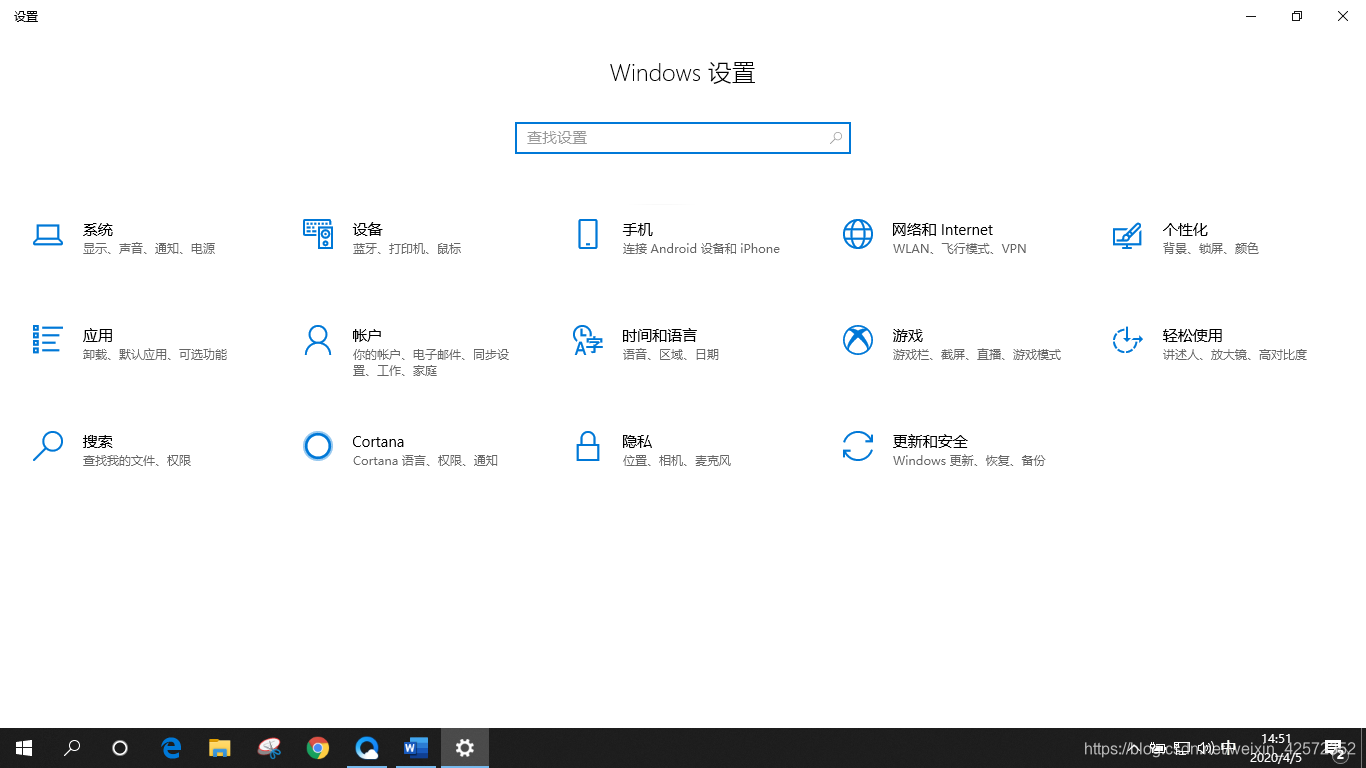Screen dimensions: 1366x768
Task: Open the 更新和安全 refresh arrows icon
Action: [858, 446]
